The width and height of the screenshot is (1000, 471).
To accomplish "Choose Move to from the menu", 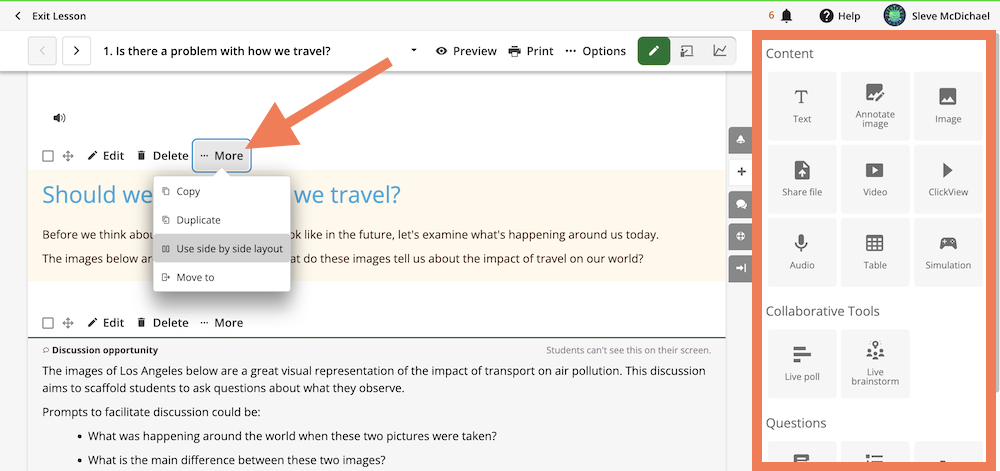I will (222, 277).
